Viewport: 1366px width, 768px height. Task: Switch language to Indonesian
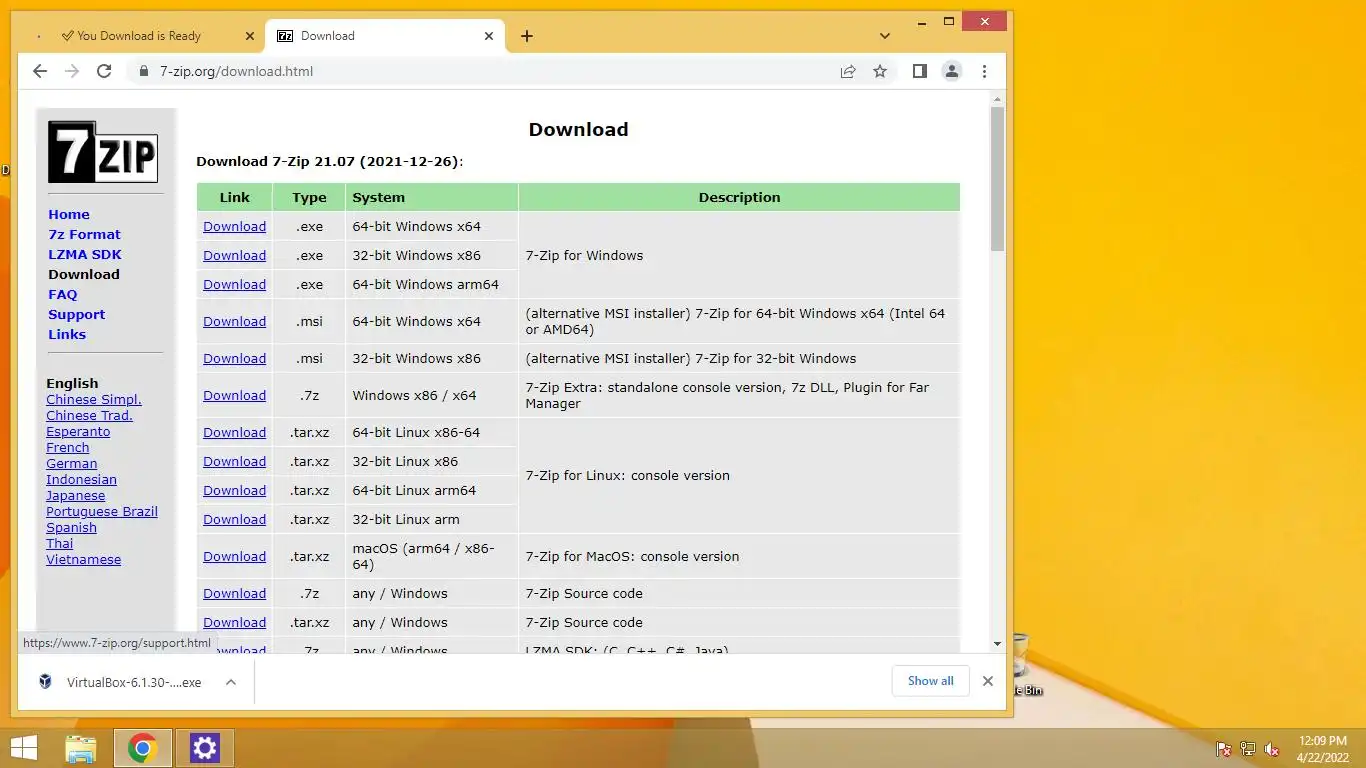[x=81, y=479]
